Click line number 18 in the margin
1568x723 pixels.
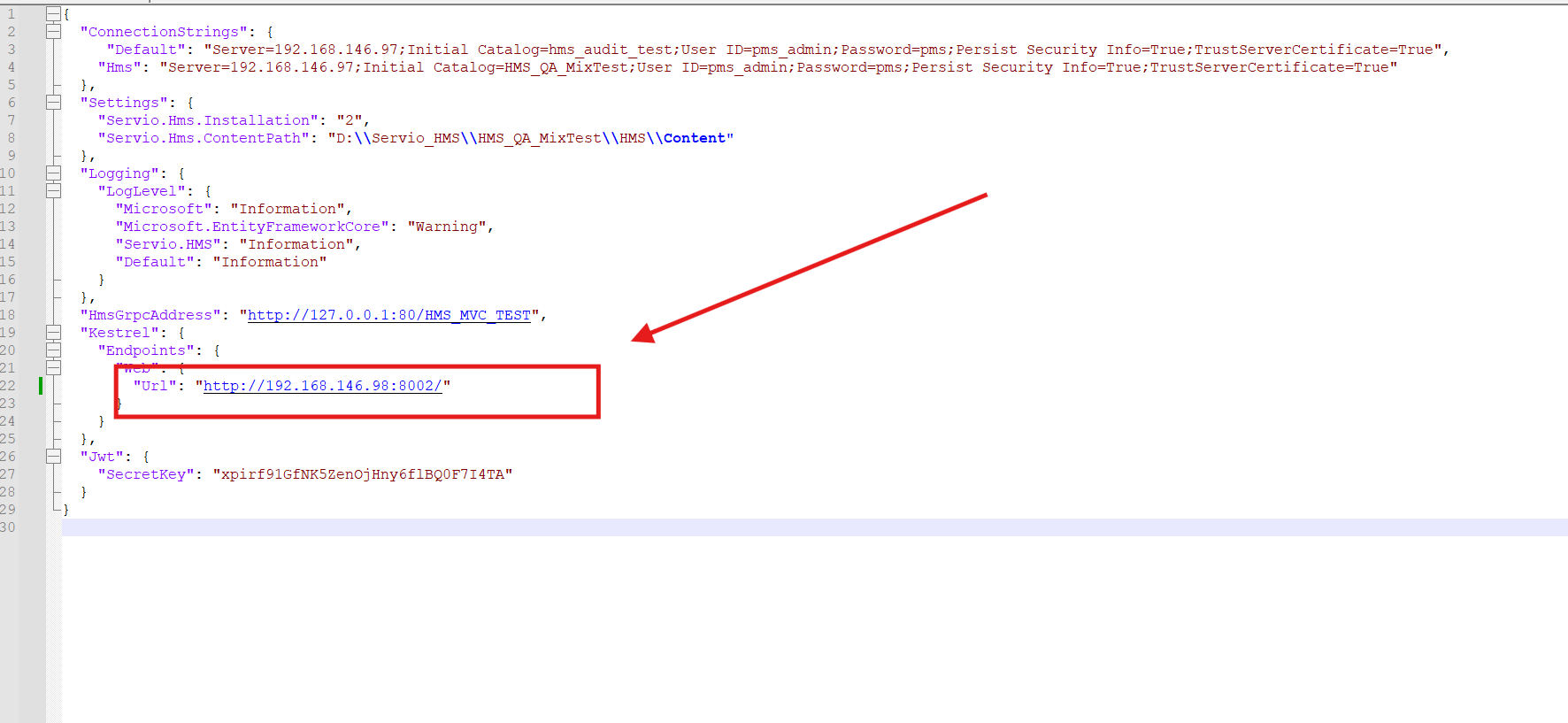tap(9, 315)
